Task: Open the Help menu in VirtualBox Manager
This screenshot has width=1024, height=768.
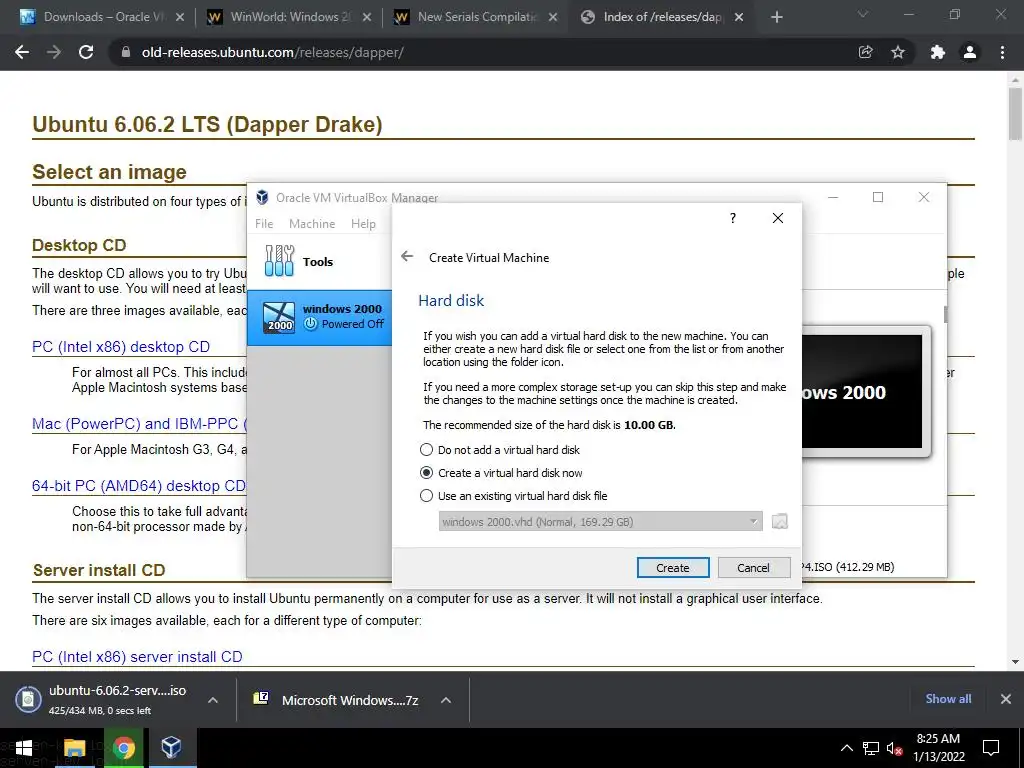Action: coord(363,224)
